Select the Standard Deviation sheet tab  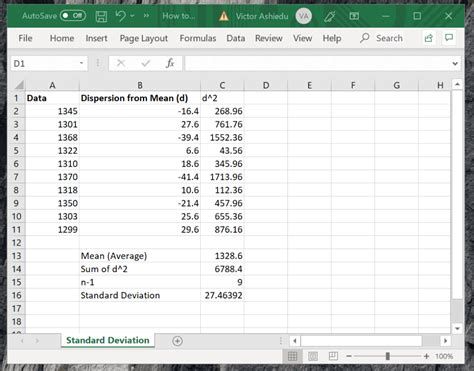(108, 340)
